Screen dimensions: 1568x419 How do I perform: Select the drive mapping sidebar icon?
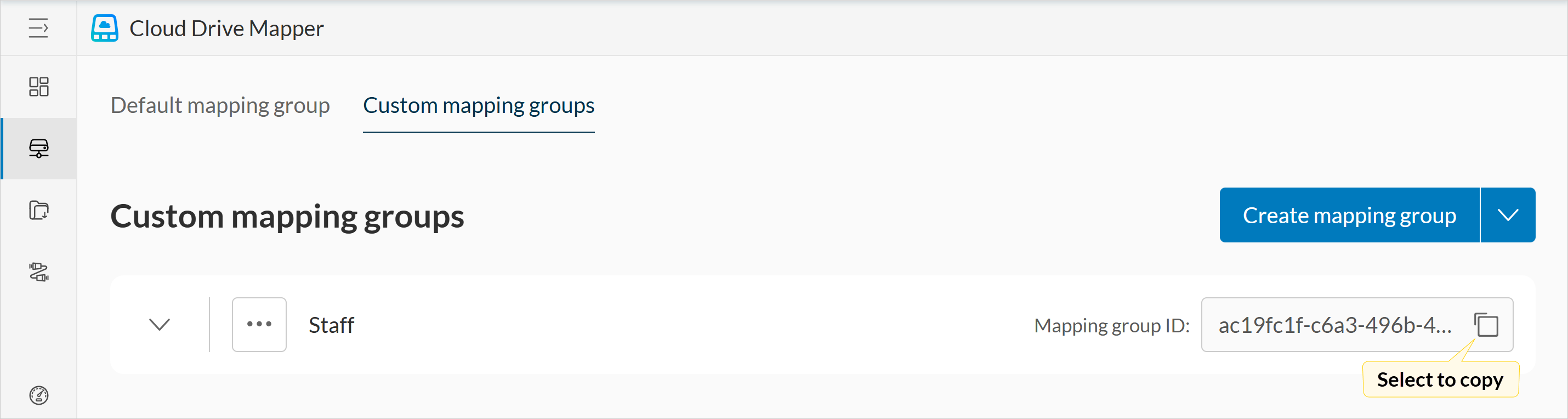(38, 148)
